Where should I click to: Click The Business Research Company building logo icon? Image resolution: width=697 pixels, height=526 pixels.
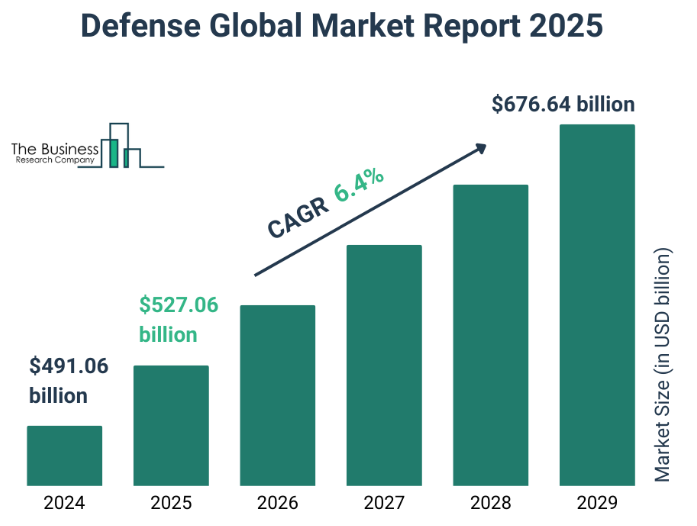pyautogui.click(x=122, y=146)
